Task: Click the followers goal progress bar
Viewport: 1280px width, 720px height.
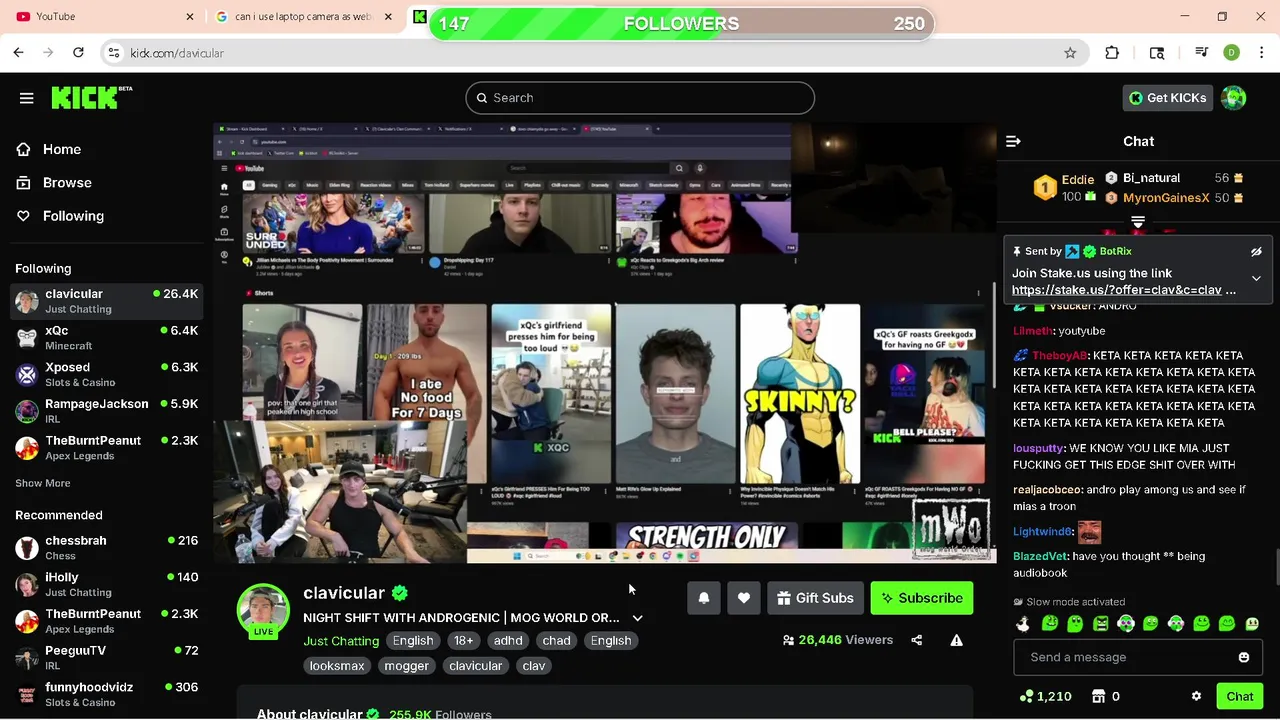Action: pyautogui.click(x=682, y=24)
